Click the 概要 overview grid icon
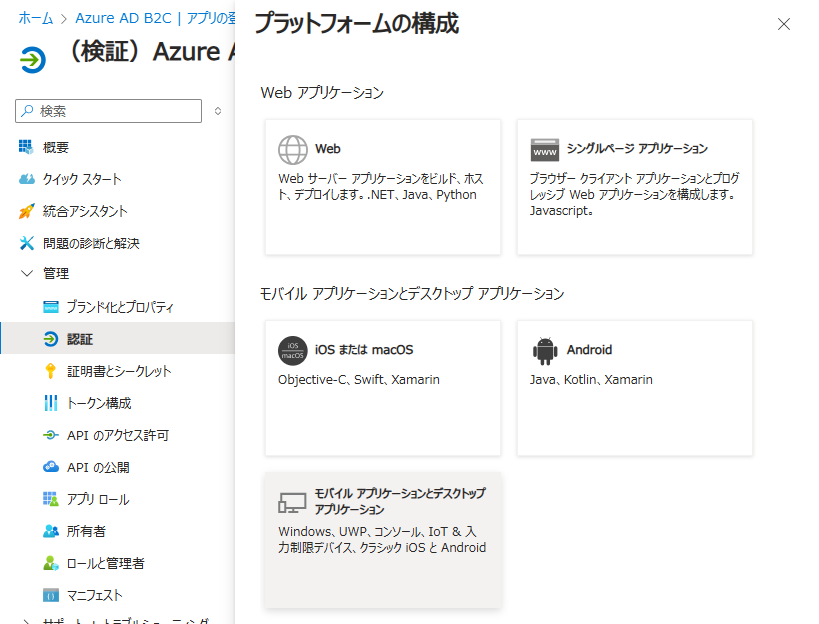Viewport: 819px width, 624px height. pos(26,147)
